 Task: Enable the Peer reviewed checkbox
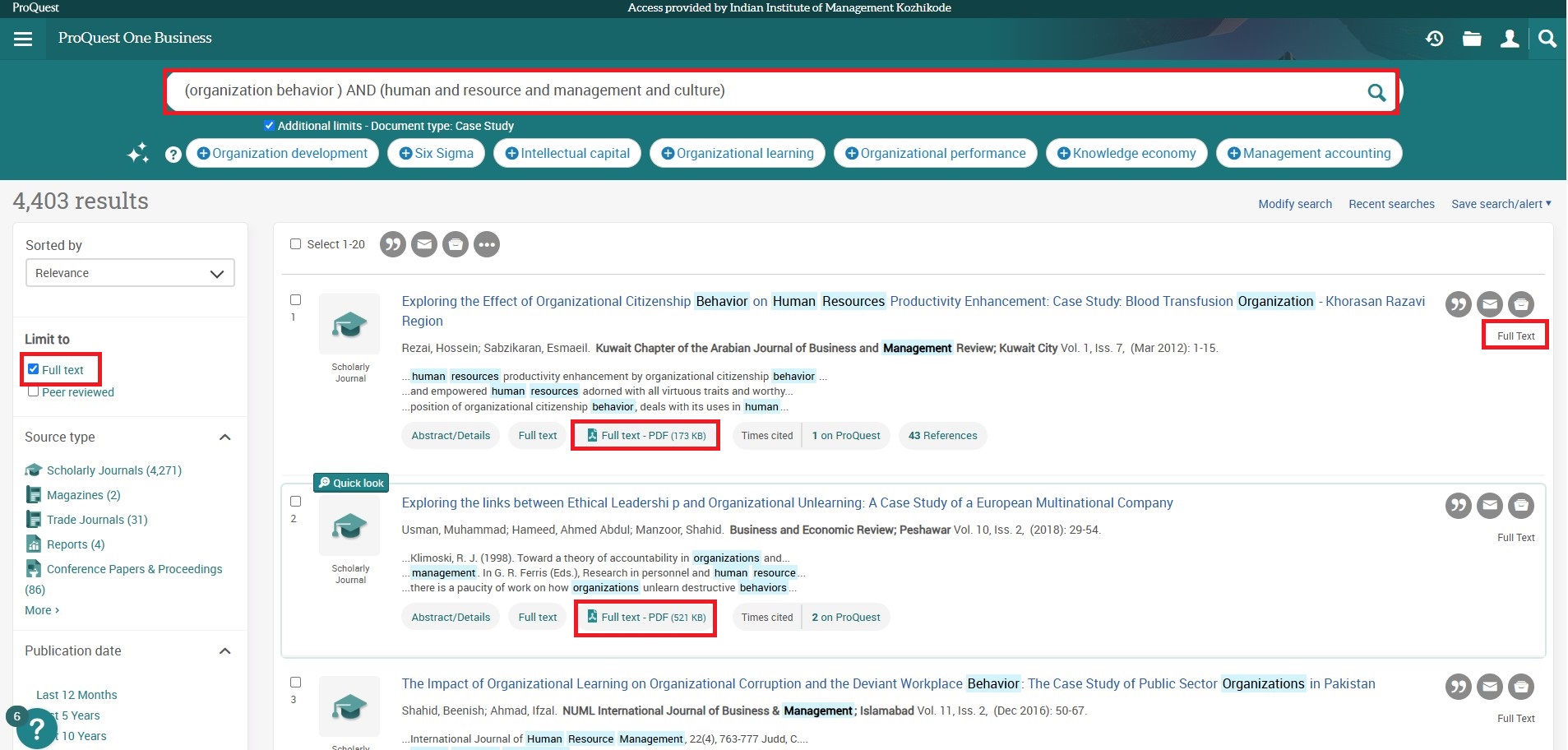pos(34,391)
